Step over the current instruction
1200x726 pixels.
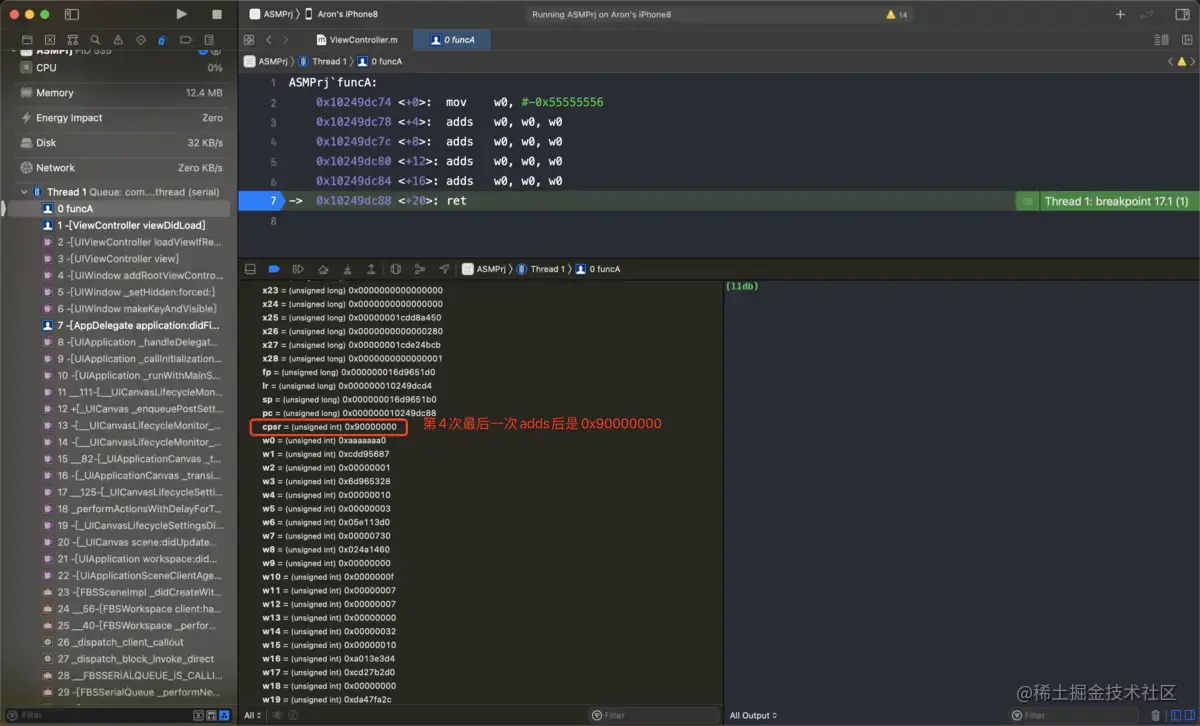click(323, 269)
